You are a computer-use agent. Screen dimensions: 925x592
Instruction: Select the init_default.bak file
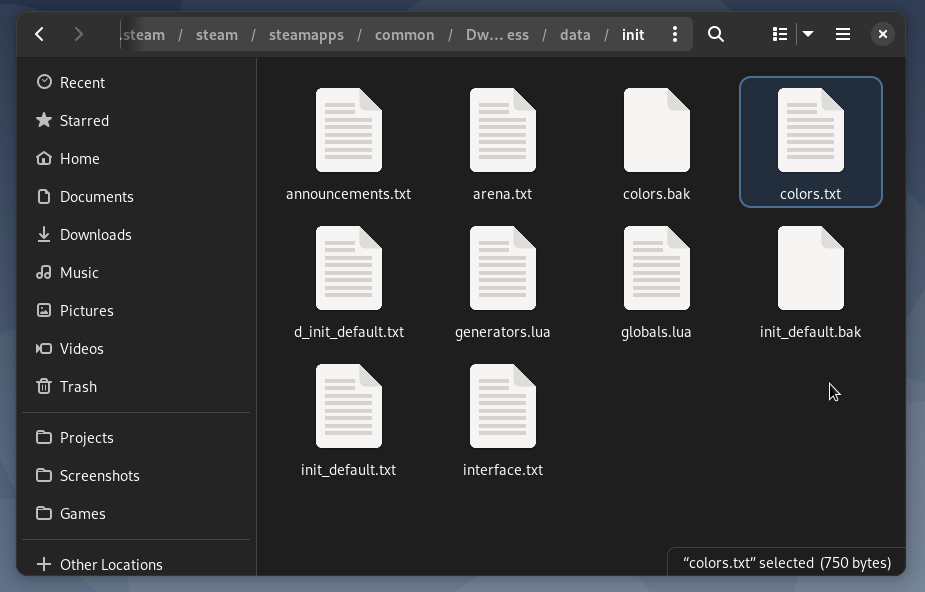coord(810,283)
